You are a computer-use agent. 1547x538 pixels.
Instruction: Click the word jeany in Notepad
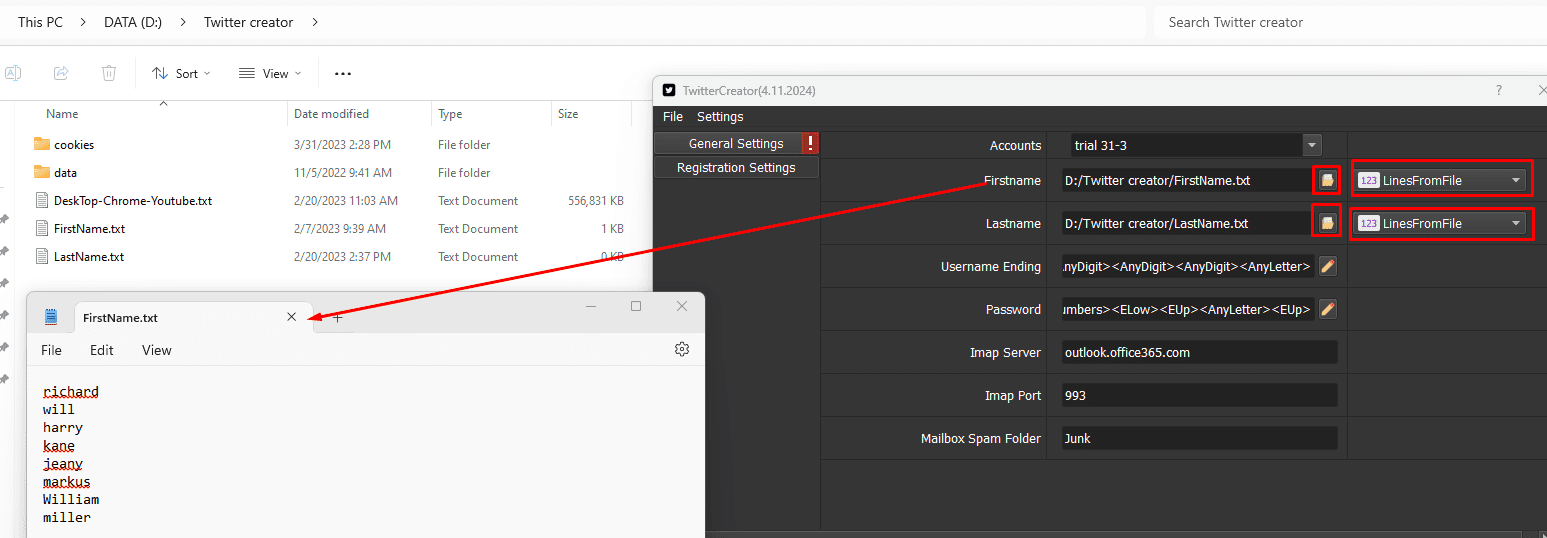[x=63, y=463]
